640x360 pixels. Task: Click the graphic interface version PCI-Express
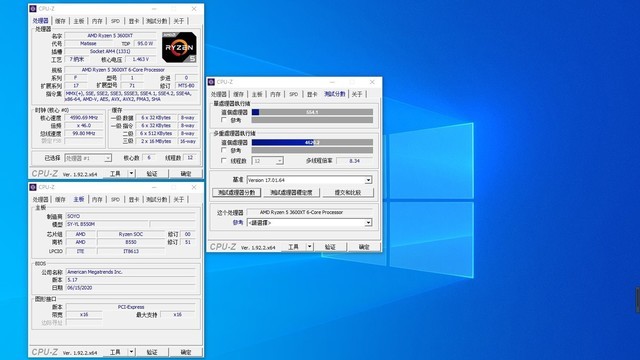coord(131,307)
